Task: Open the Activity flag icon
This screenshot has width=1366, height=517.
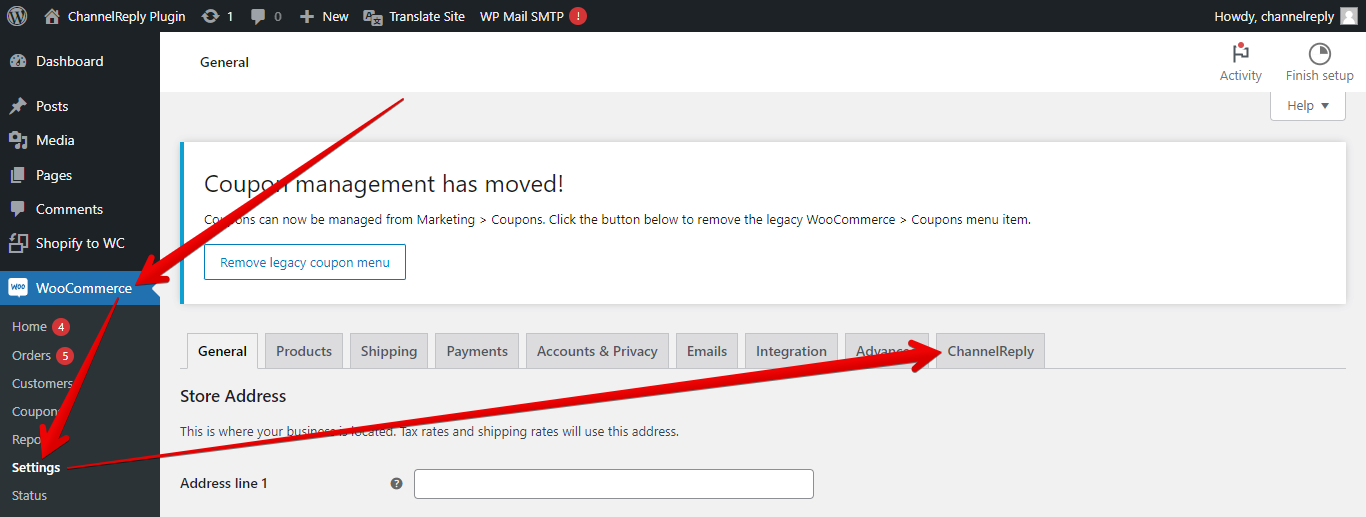Action: pos(1241,54)
